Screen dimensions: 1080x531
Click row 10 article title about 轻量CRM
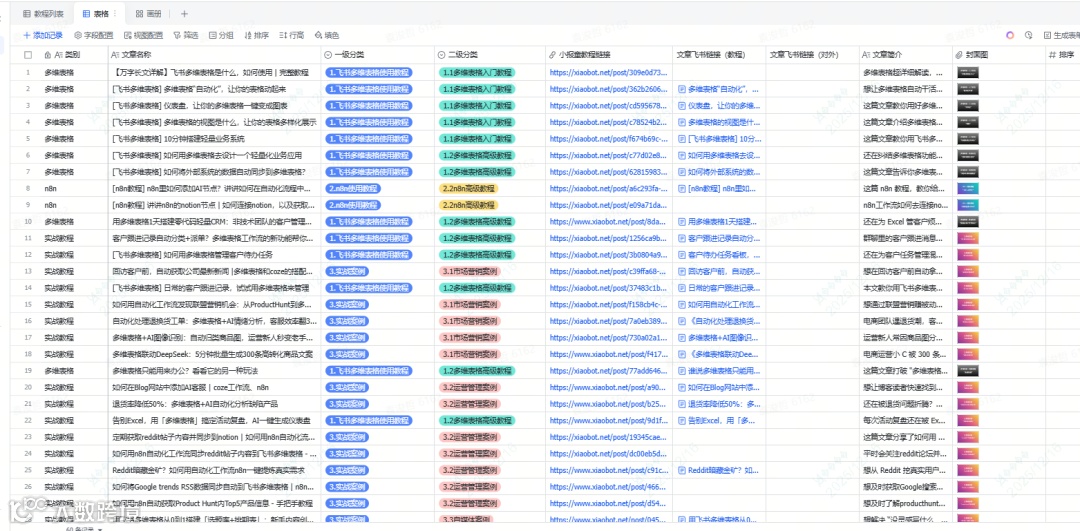coord(213,221)
